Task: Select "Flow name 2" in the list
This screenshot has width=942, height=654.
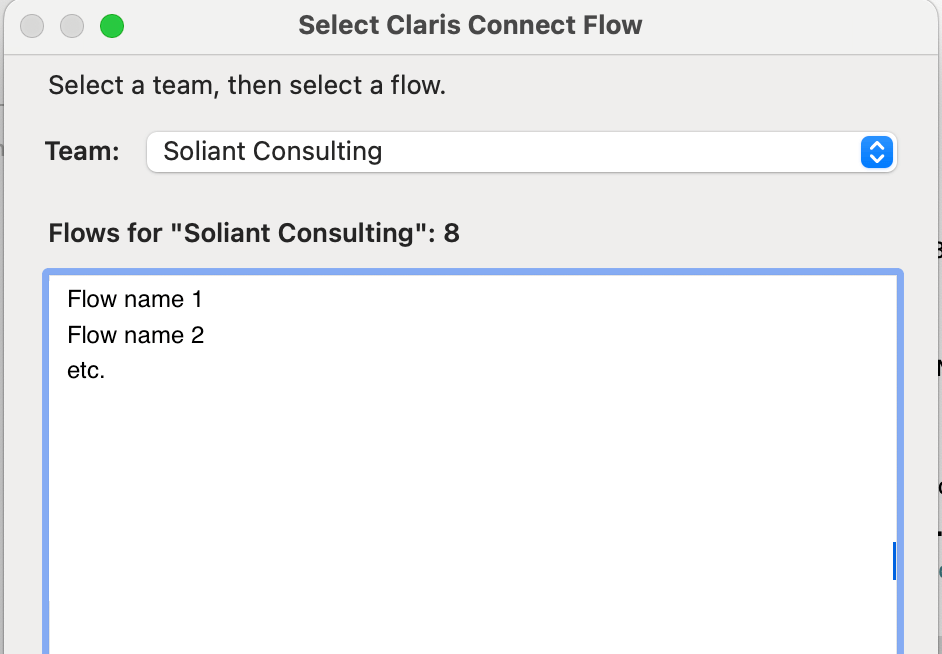Action: (136, 335)
